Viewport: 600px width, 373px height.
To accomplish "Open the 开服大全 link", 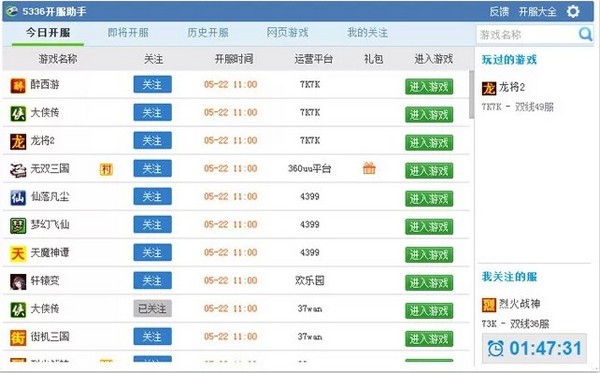I will (537, 11).
